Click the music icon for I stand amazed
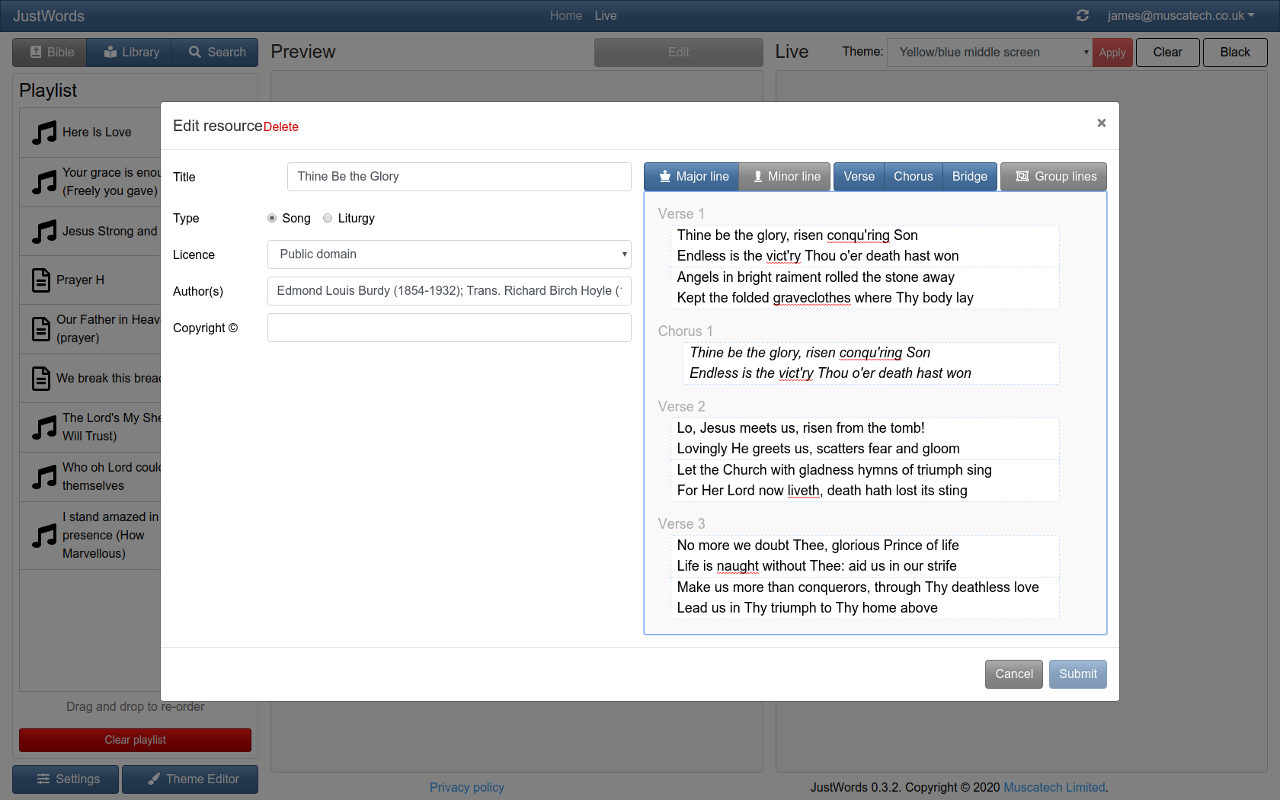 (x=44, y=535)
